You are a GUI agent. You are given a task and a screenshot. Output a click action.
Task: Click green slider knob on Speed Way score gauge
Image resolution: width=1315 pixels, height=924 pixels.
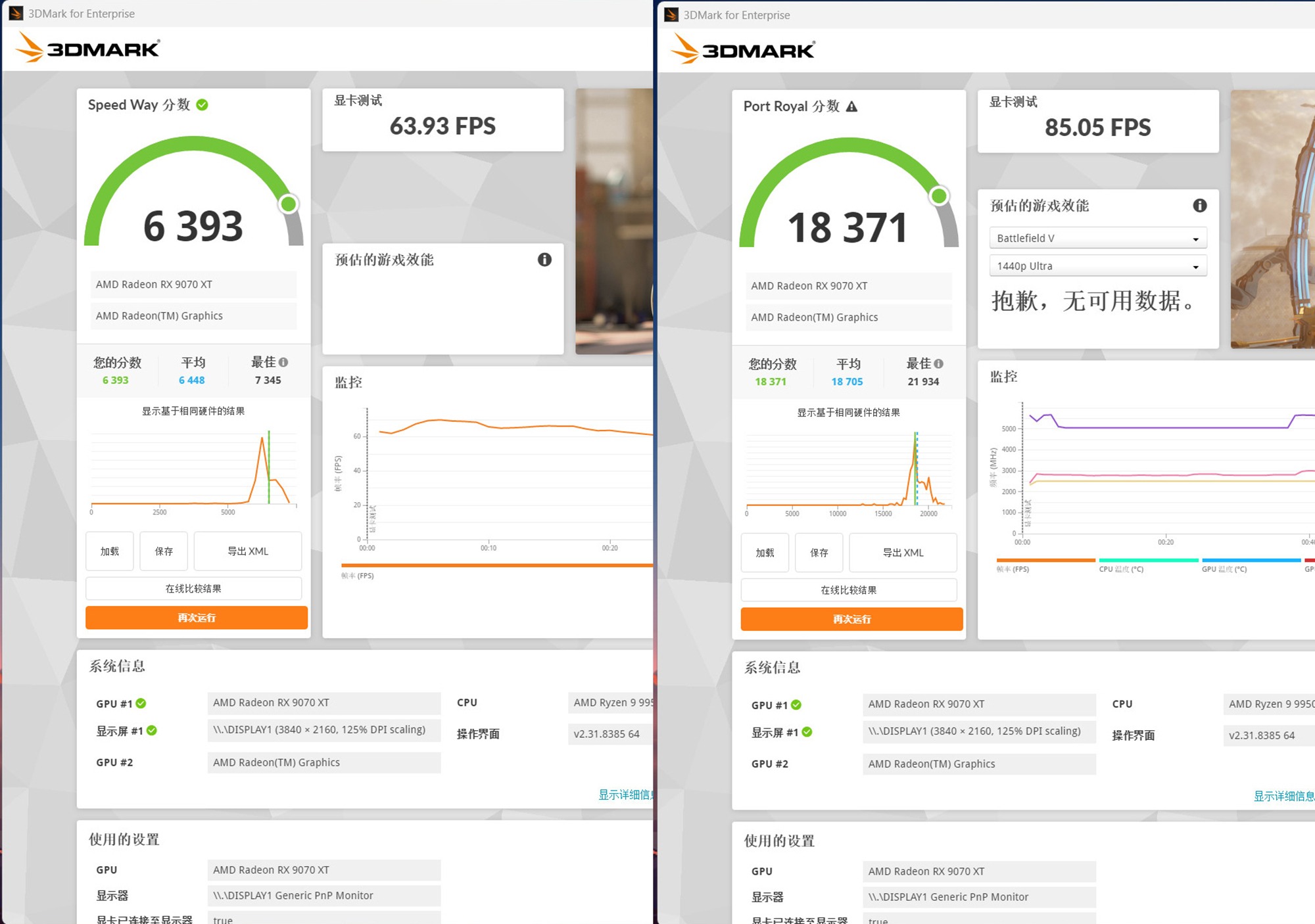289,204
